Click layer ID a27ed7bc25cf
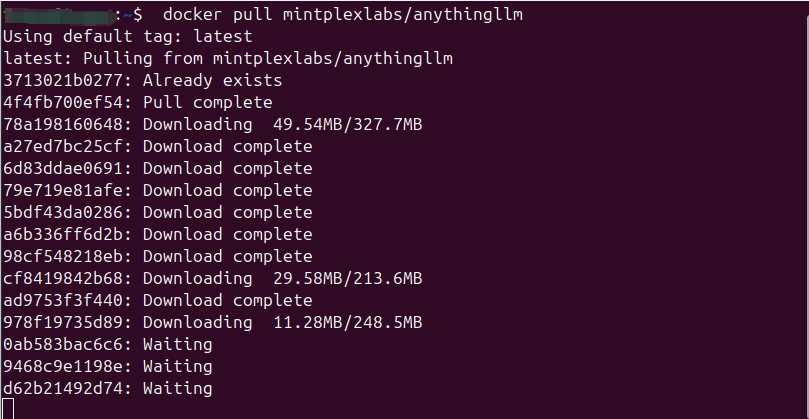 pos(66,147)
